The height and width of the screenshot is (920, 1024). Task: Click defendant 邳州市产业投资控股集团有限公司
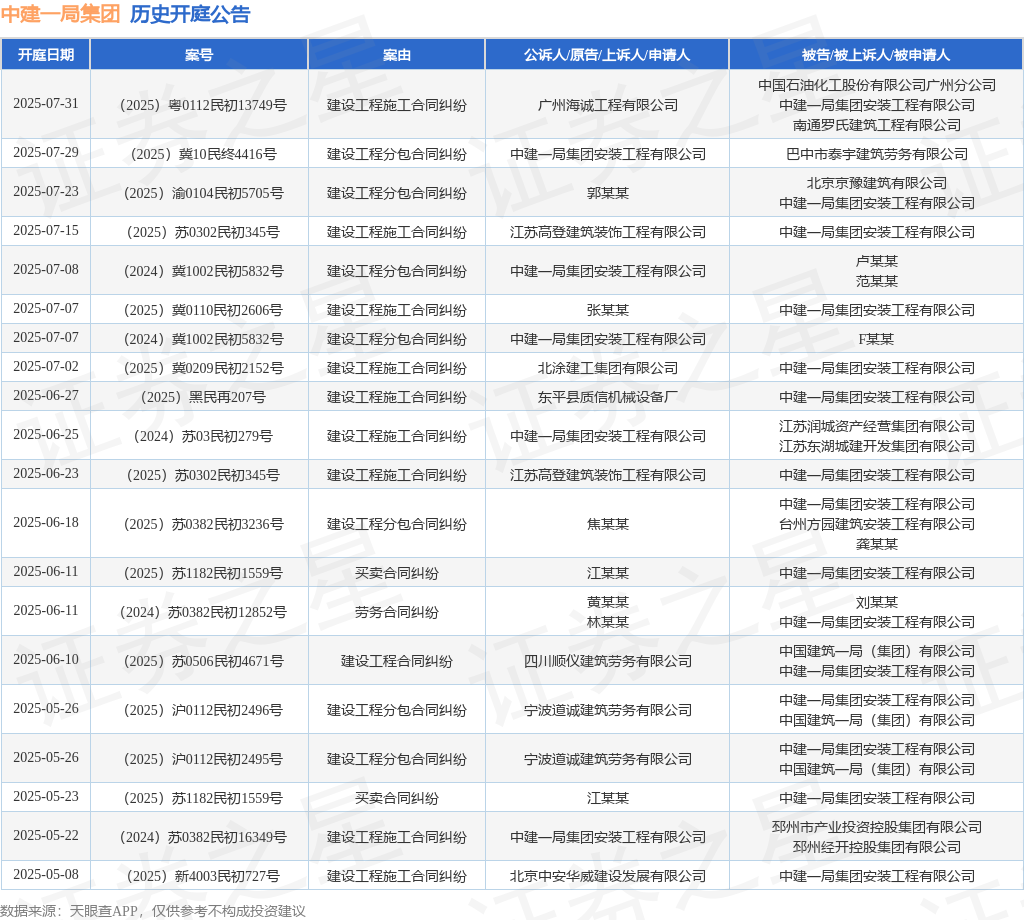(x=876, y=827)
